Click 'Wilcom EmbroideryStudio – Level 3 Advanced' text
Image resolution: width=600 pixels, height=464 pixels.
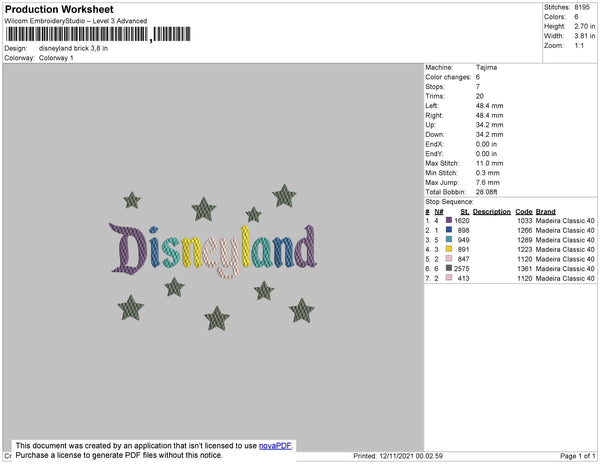point(76,21)
